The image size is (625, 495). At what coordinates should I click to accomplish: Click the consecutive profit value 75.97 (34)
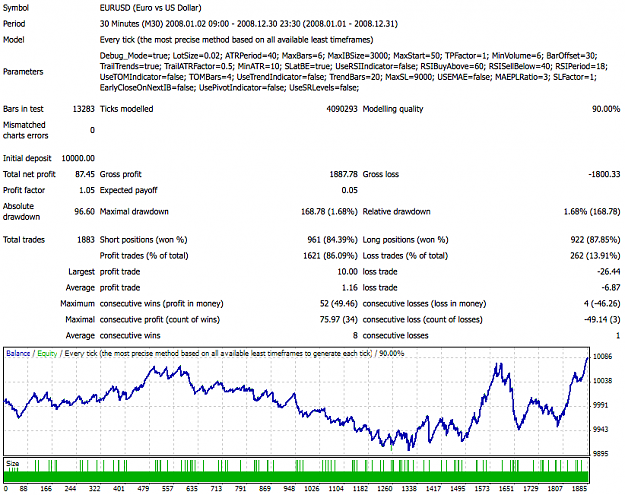(338, 320)
